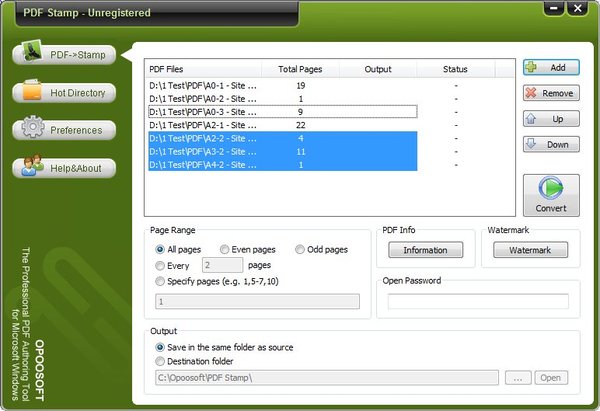Click the Up arrow icon
The width and height of the screenshot is (600, 411).
tap(531, 119)
